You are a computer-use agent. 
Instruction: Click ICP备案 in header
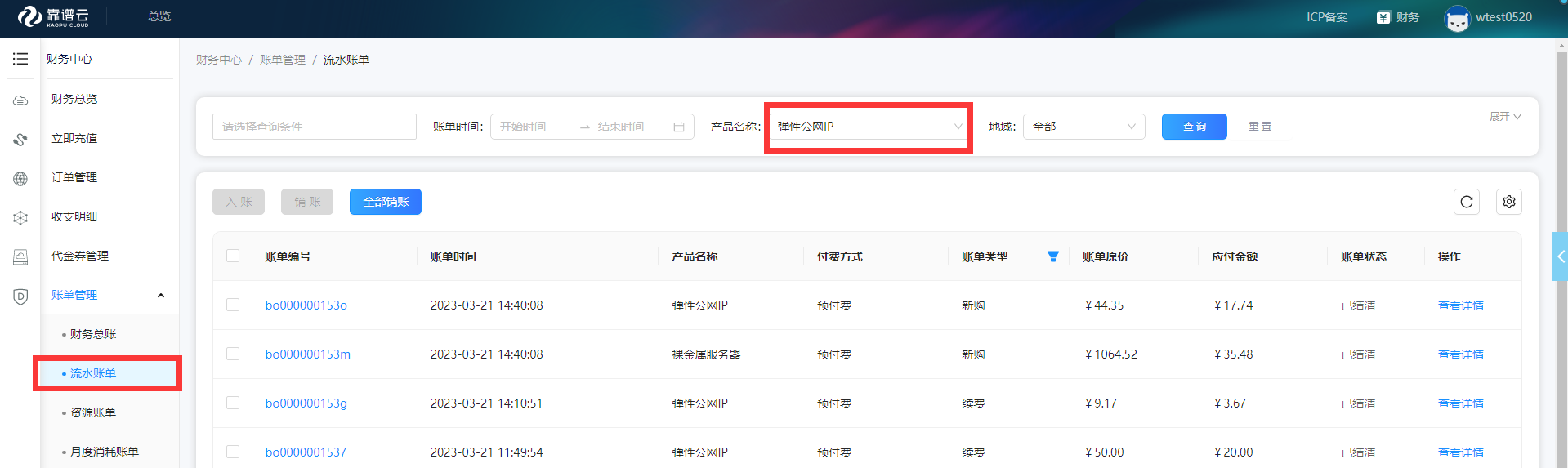click(1327, 17)
